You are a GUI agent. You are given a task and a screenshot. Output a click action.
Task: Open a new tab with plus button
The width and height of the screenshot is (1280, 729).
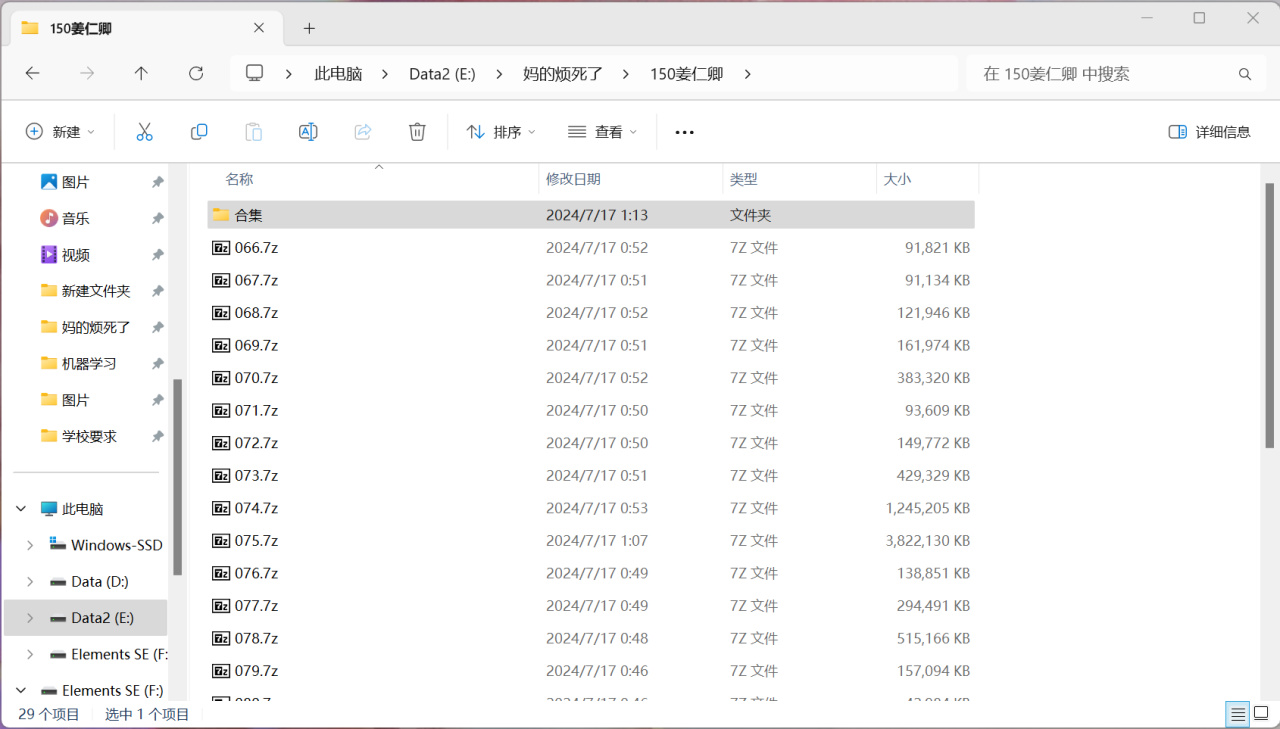tap(309, 28)
